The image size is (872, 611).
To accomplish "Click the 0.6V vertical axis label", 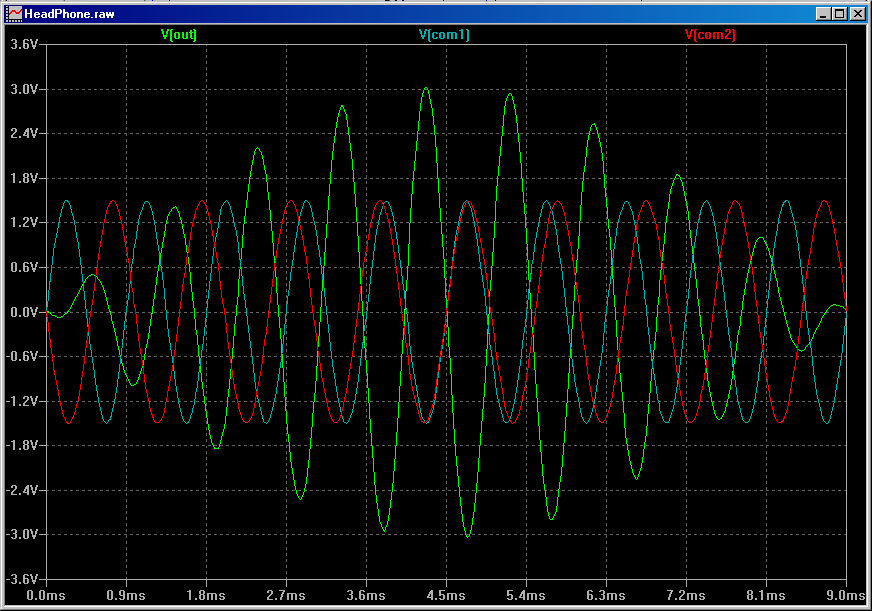I will point(24,267).
